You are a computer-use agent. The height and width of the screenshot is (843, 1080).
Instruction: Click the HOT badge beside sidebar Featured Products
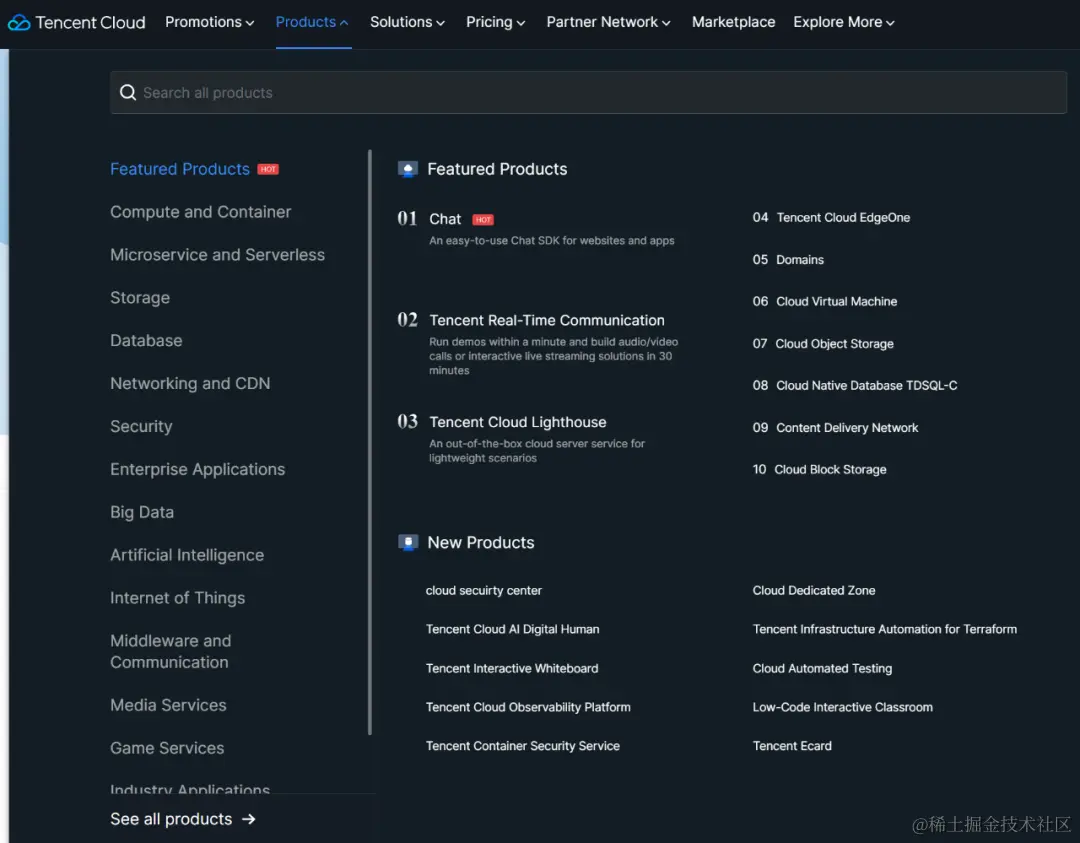pyautogui.click(x=268, y=169)
